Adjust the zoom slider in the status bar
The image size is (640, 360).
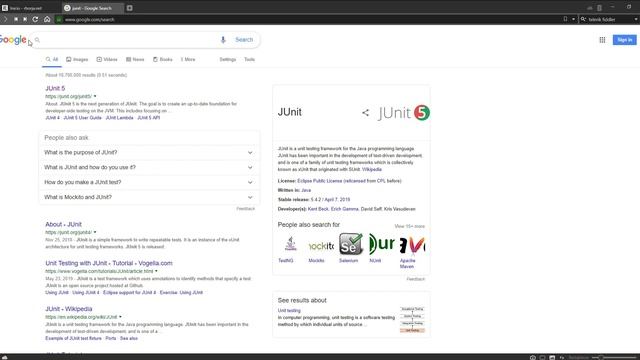(614, 358)
